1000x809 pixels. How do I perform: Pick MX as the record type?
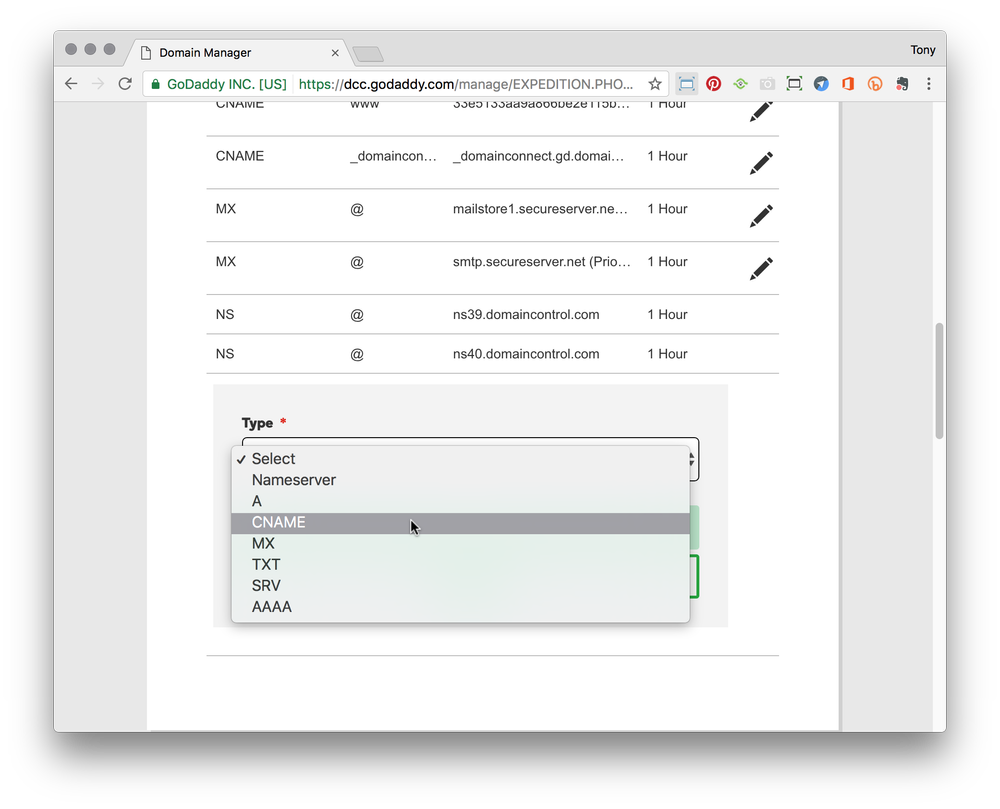[x=460, y=543]
